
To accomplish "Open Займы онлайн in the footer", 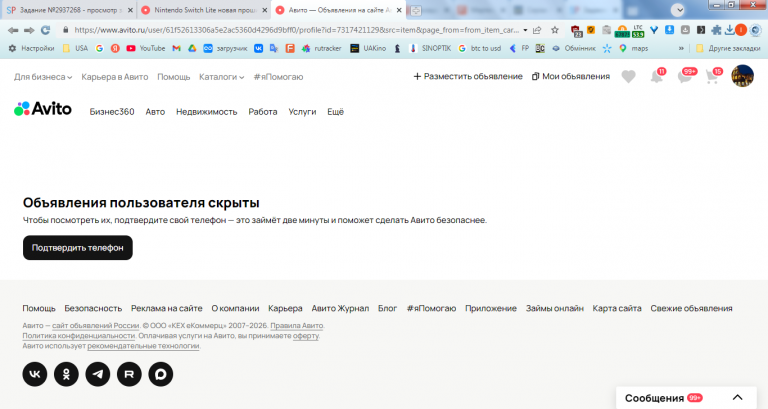I will [554, 308].
